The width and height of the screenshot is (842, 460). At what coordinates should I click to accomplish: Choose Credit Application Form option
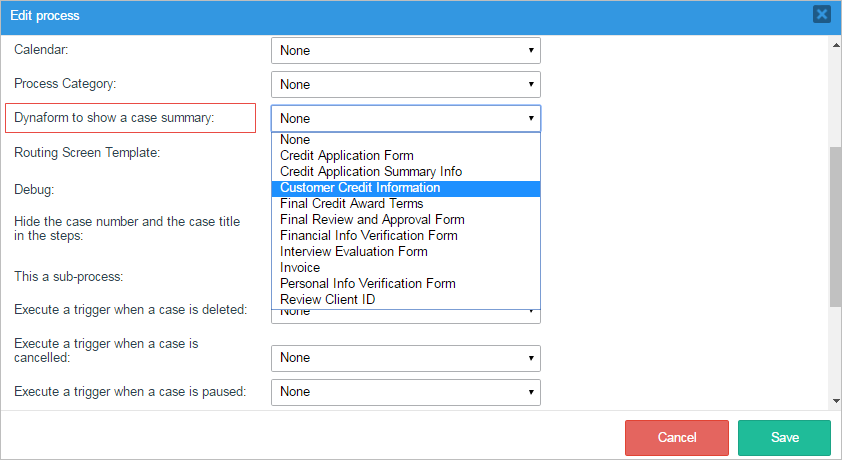347,156
